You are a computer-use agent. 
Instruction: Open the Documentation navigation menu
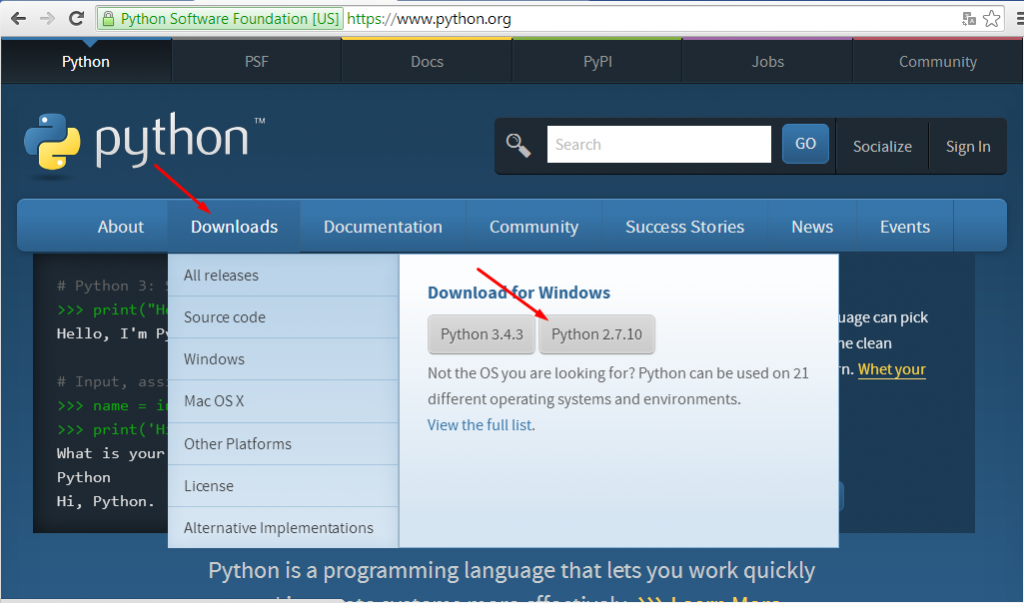click(x=383, y=227)
